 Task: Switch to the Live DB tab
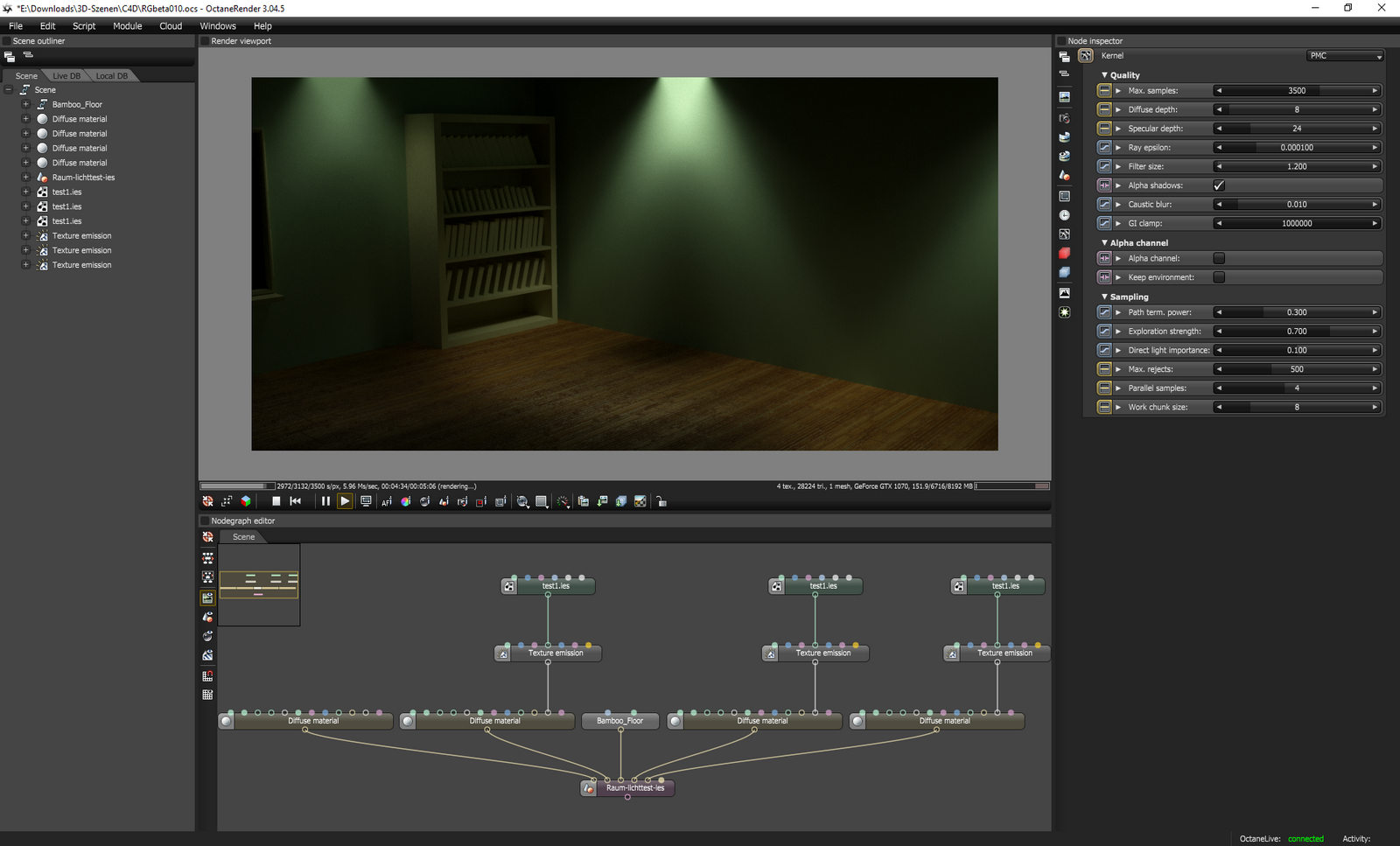(66, 76)
